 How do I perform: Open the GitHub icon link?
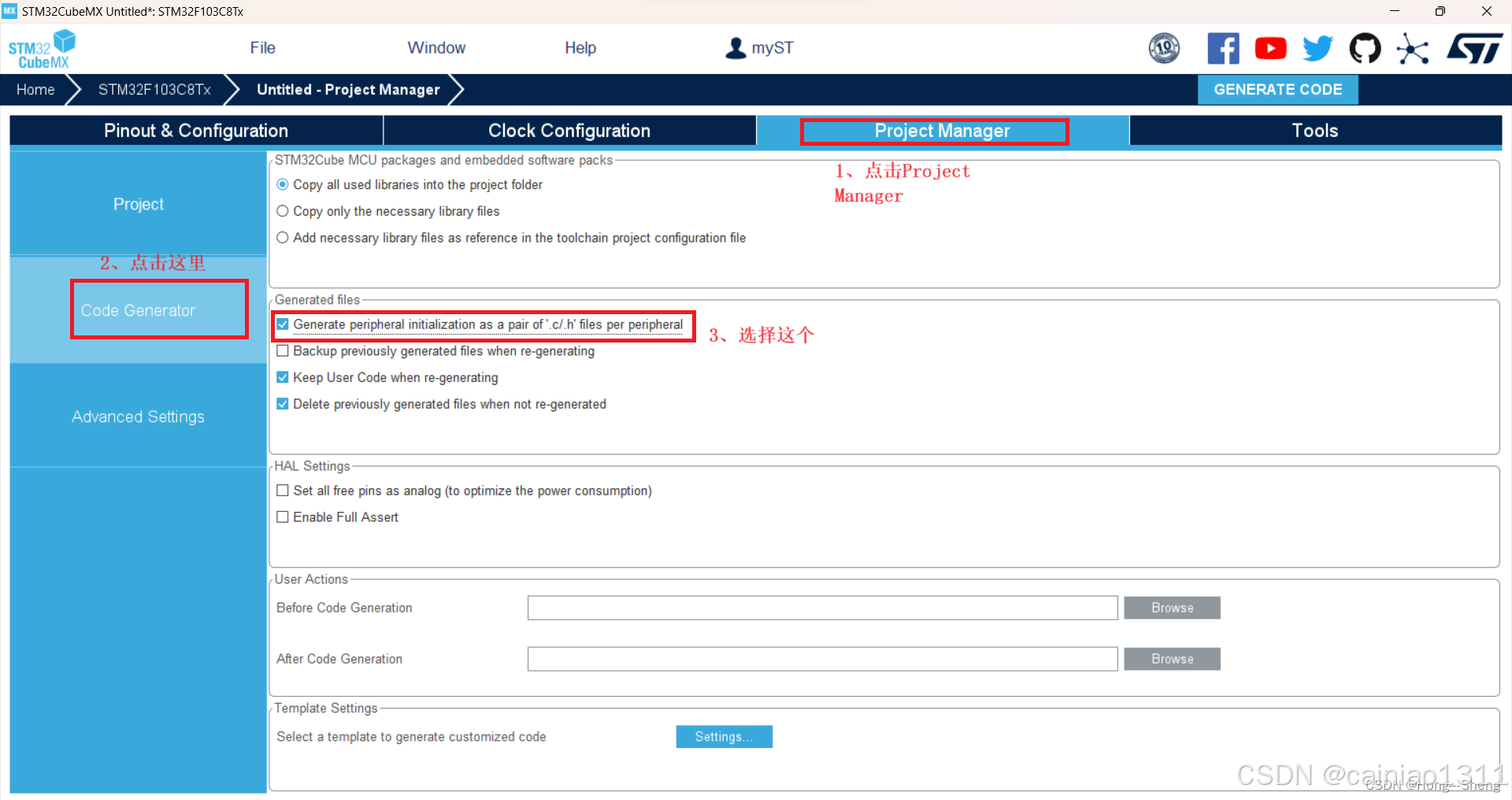pyautogui.click(x=1365, y=48)
